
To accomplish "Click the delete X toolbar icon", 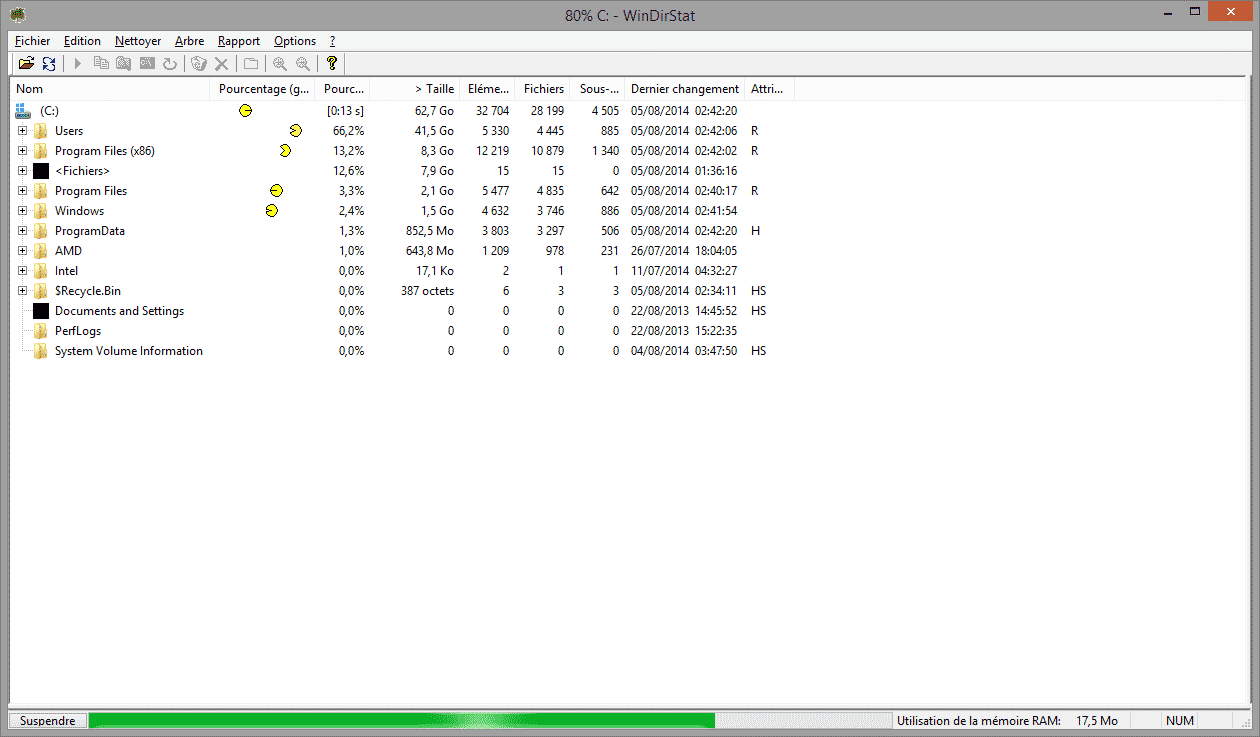I will pyautogui.click(x=222, y=64).
